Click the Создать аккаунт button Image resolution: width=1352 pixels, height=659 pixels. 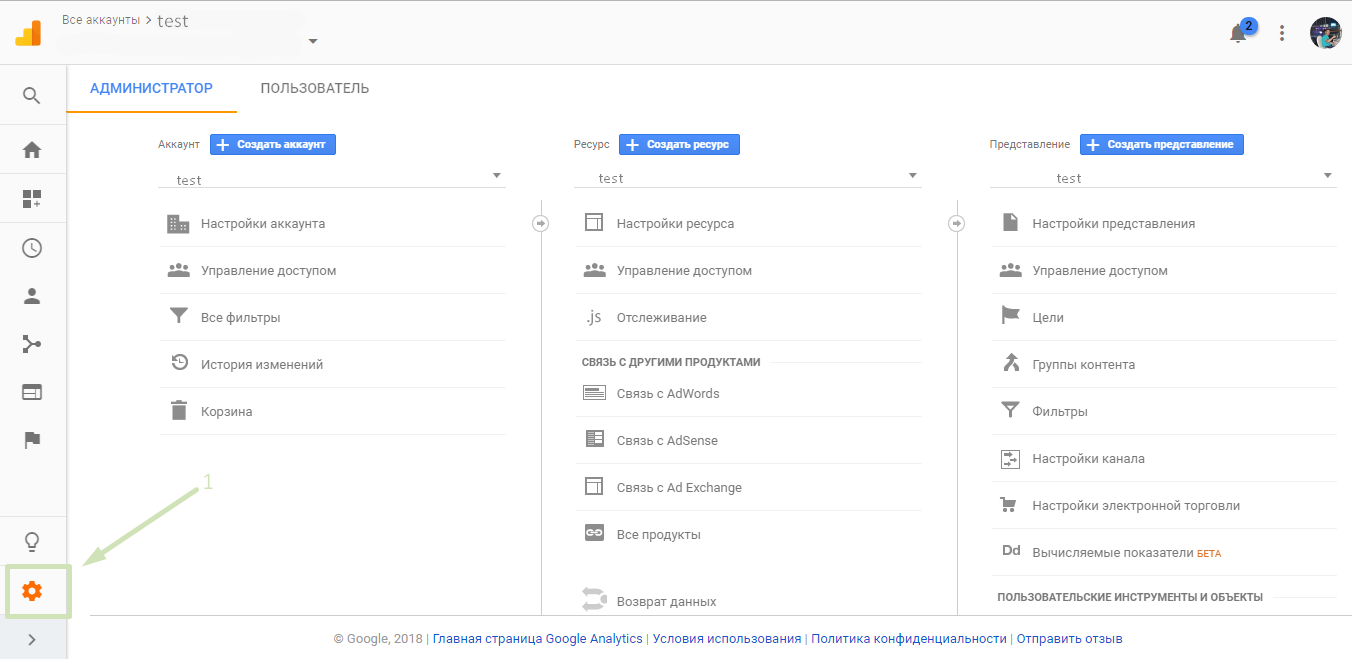click(273, 145)
